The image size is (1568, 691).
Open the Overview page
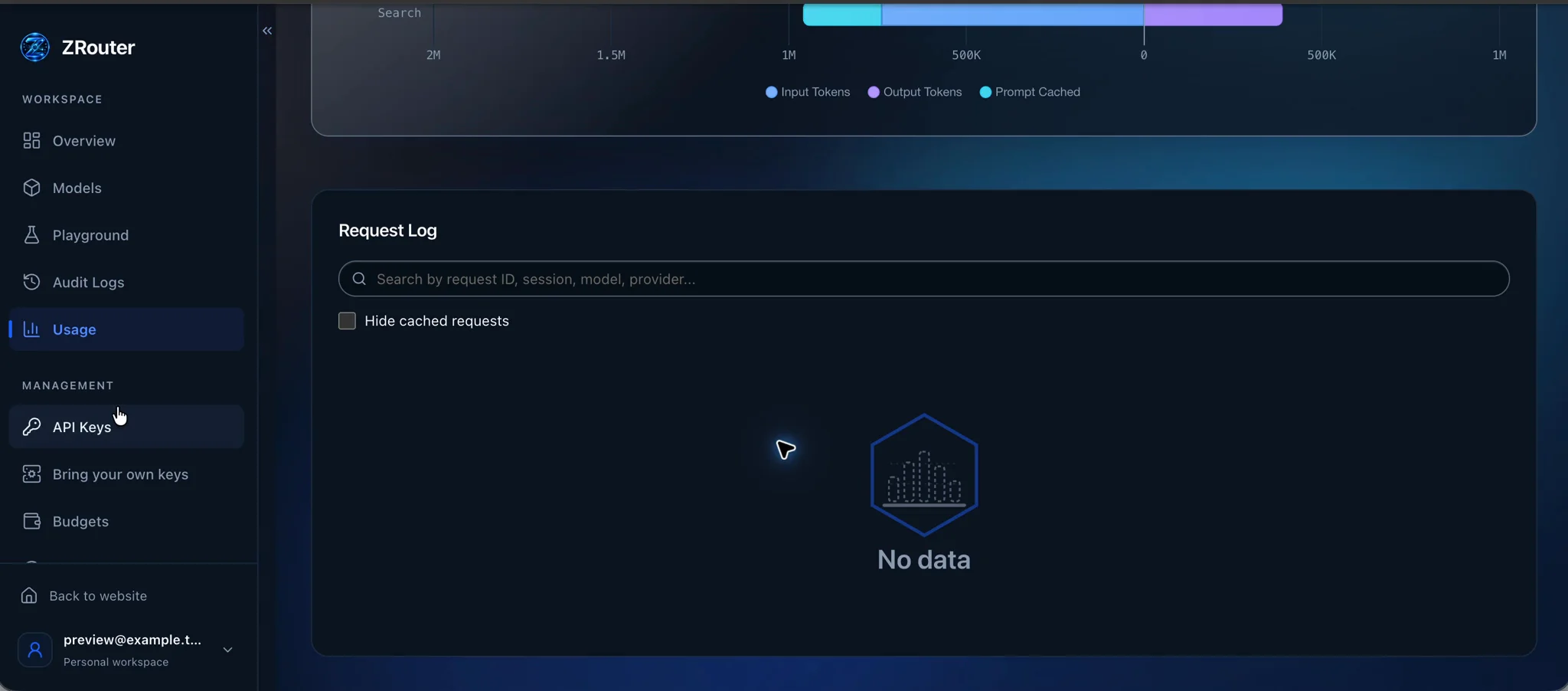pyautogui.click(x=126, y=141)
